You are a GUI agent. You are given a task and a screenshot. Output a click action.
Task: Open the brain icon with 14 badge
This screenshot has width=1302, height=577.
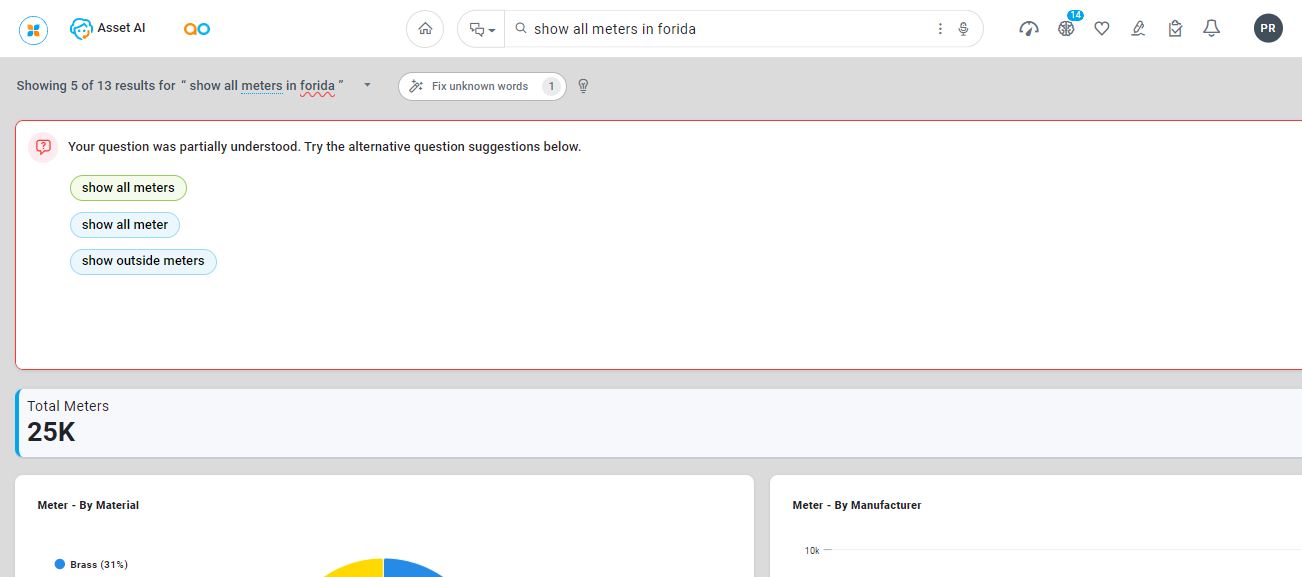[x=1066, y=29]
